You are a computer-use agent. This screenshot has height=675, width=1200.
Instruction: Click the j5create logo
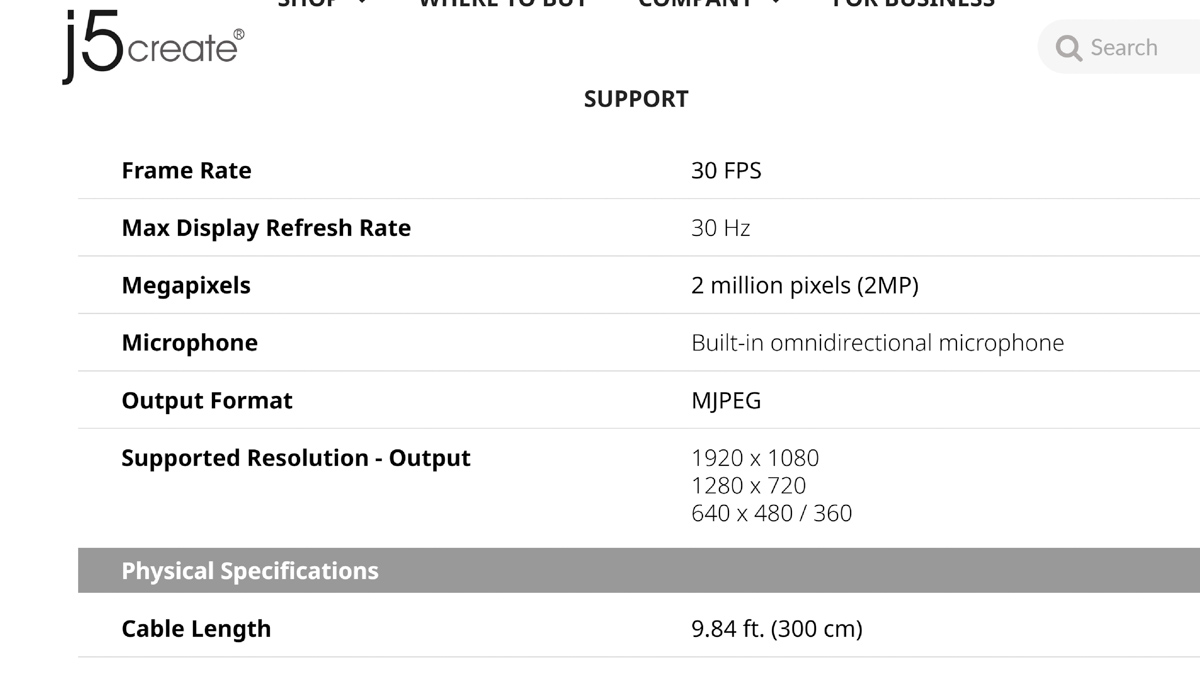pyautogui.click(x=153, y=46)
